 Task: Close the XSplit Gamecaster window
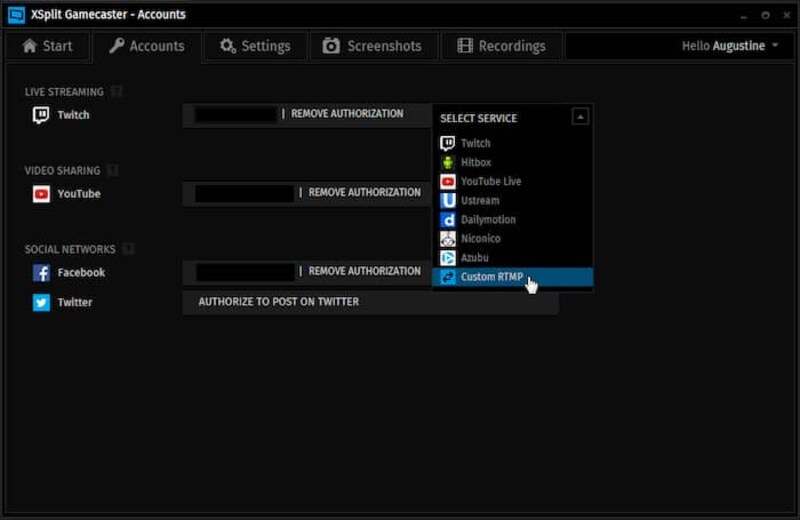coord(787,16)
